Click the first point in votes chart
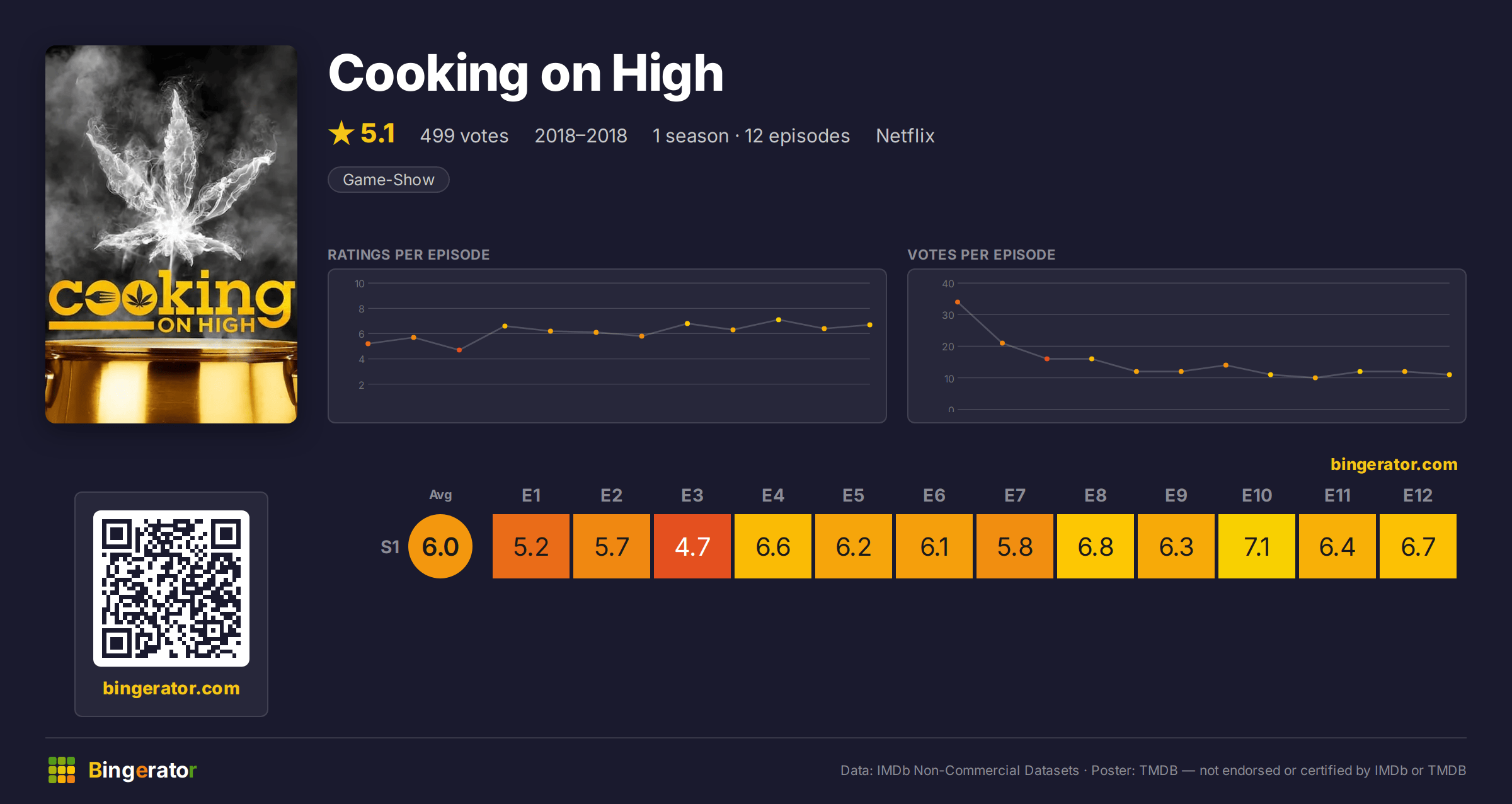Screen dimensions: 1512x804 [x=958, y=302]
